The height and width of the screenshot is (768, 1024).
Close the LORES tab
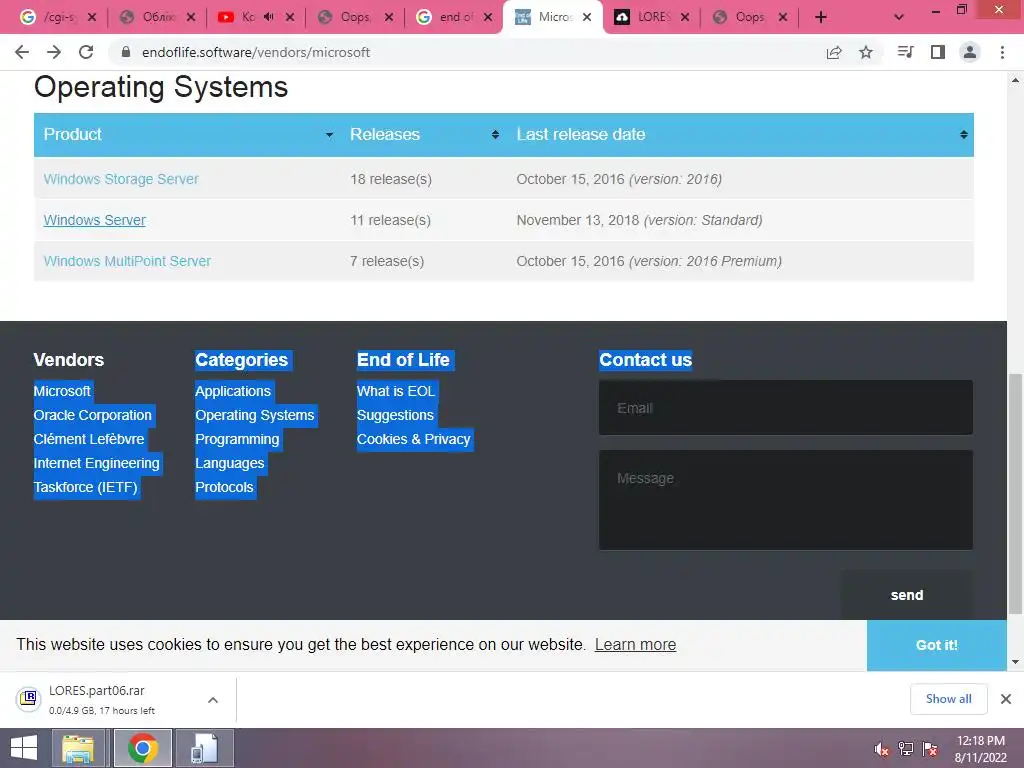[x=684, y=18]
